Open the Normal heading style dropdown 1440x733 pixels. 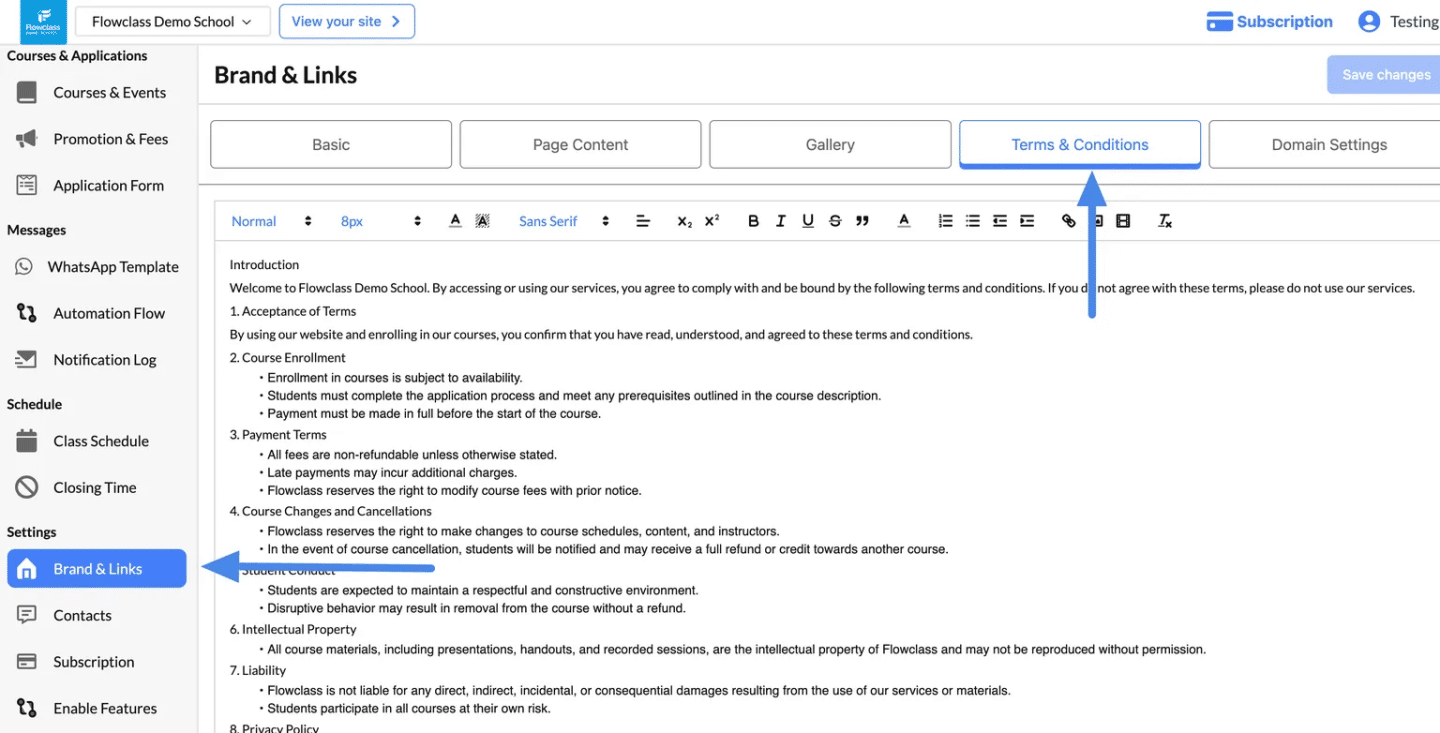[x=272, y=221]
